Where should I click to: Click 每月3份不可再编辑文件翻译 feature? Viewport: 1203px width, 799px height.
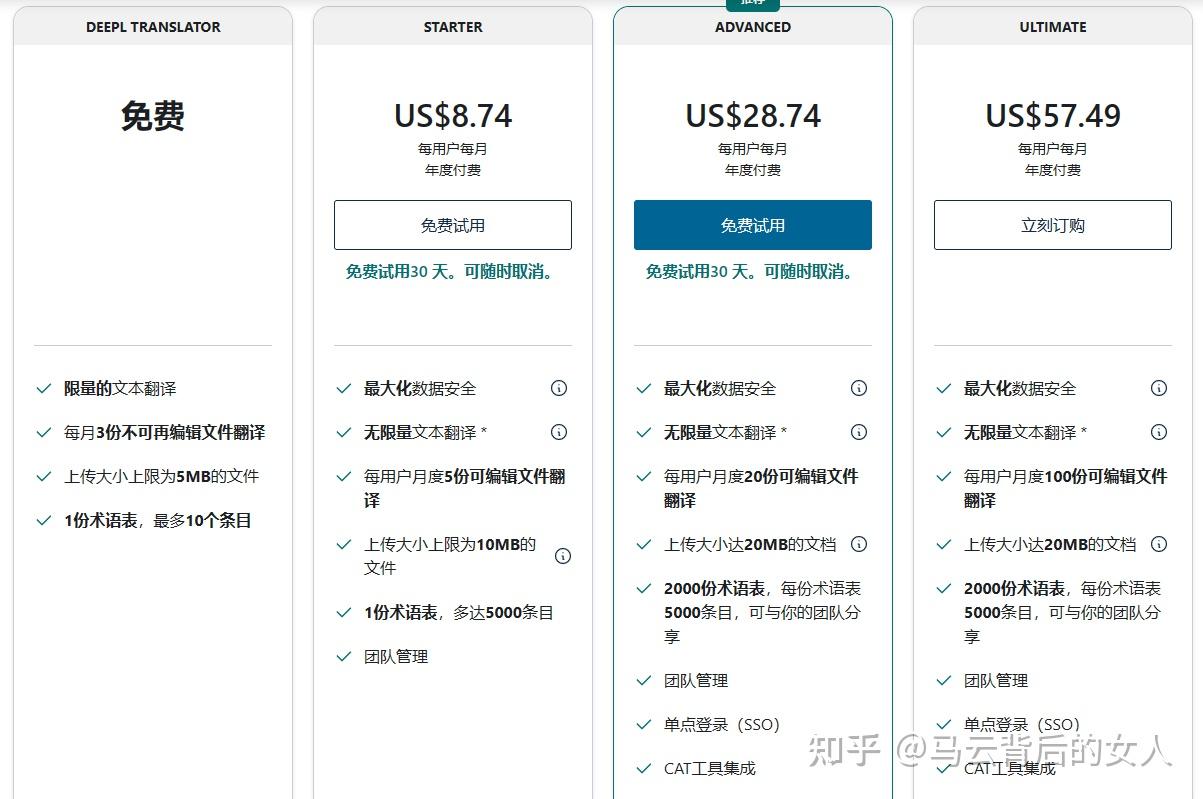[165, 432]
